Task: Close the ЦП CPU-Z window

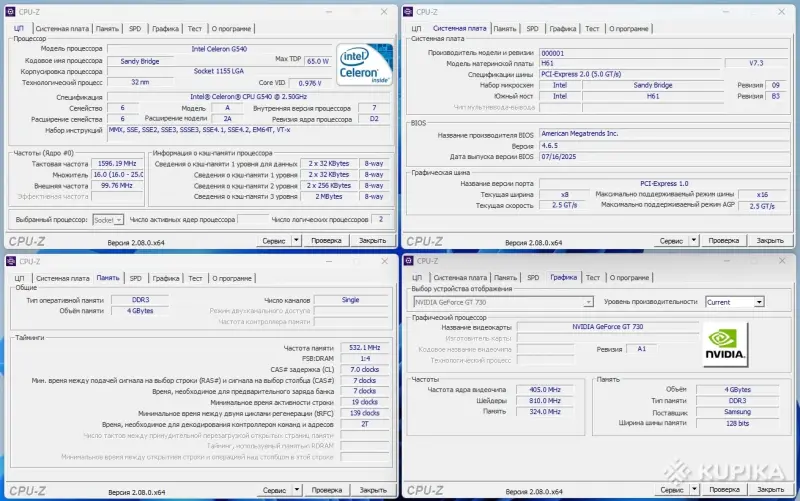Action: pyautogui.click(x=384, y=11)
